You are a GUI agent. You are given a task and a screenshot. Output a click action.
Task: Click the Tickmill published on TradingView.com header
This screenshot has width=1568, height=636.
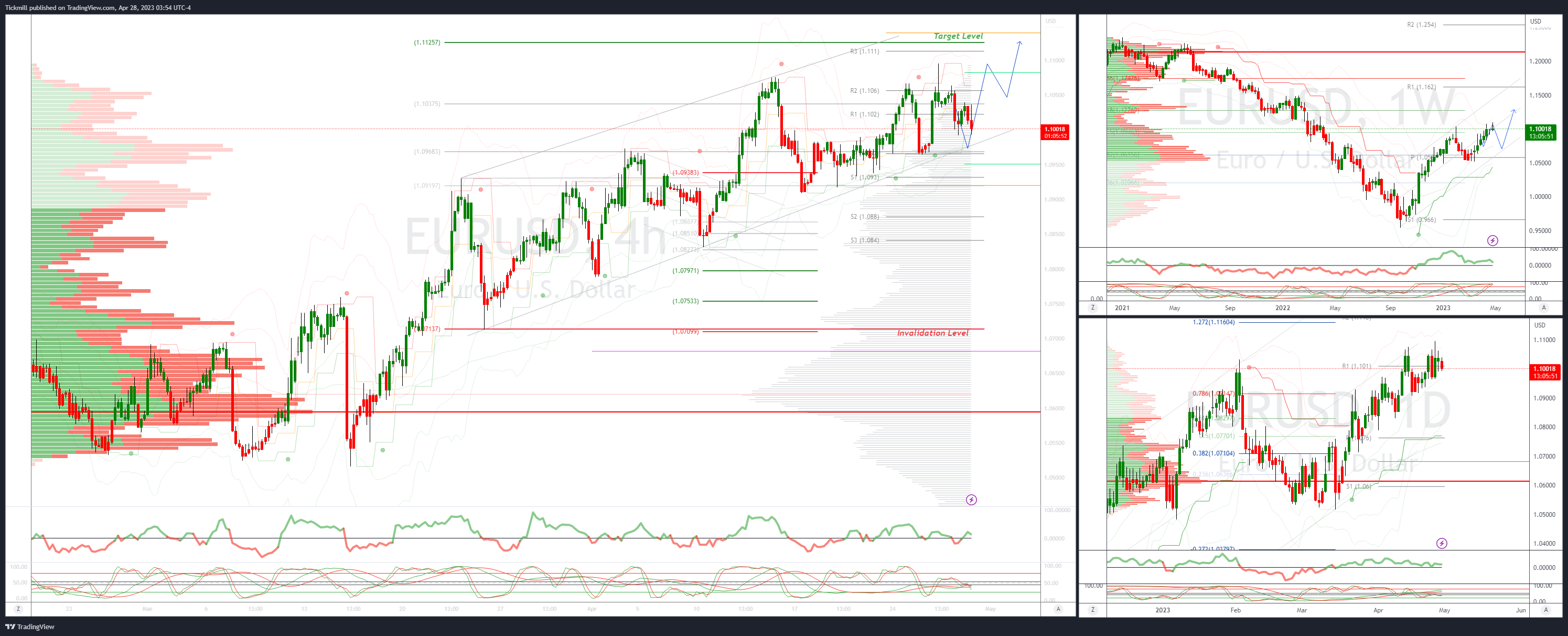[x=98, y=7]
